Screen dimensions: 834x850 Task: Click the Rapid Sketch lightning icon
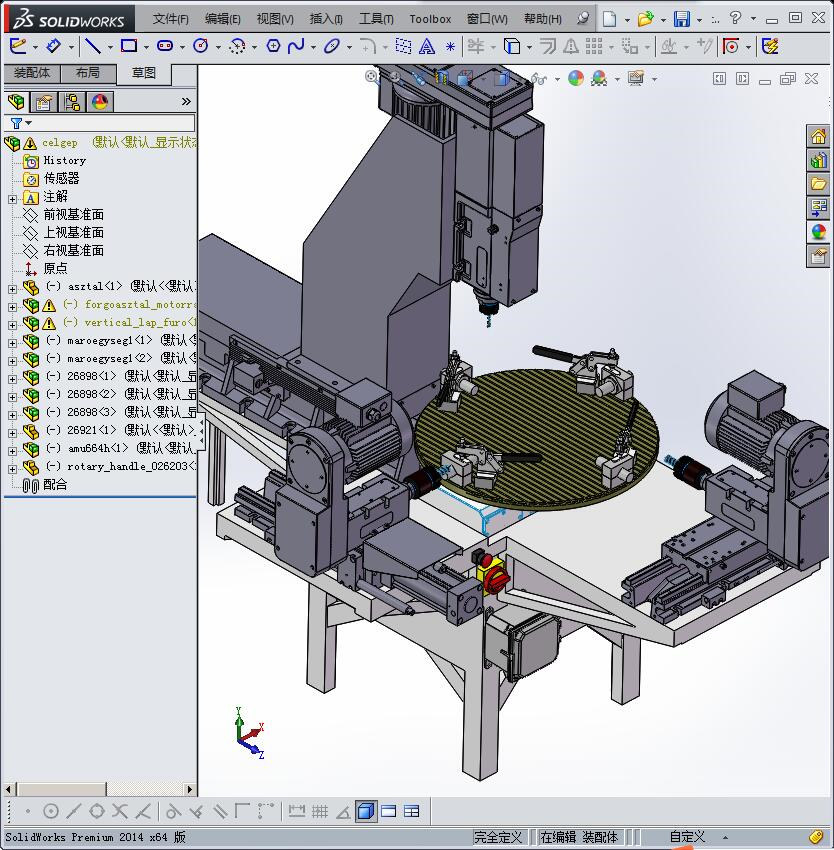point(770,46)
